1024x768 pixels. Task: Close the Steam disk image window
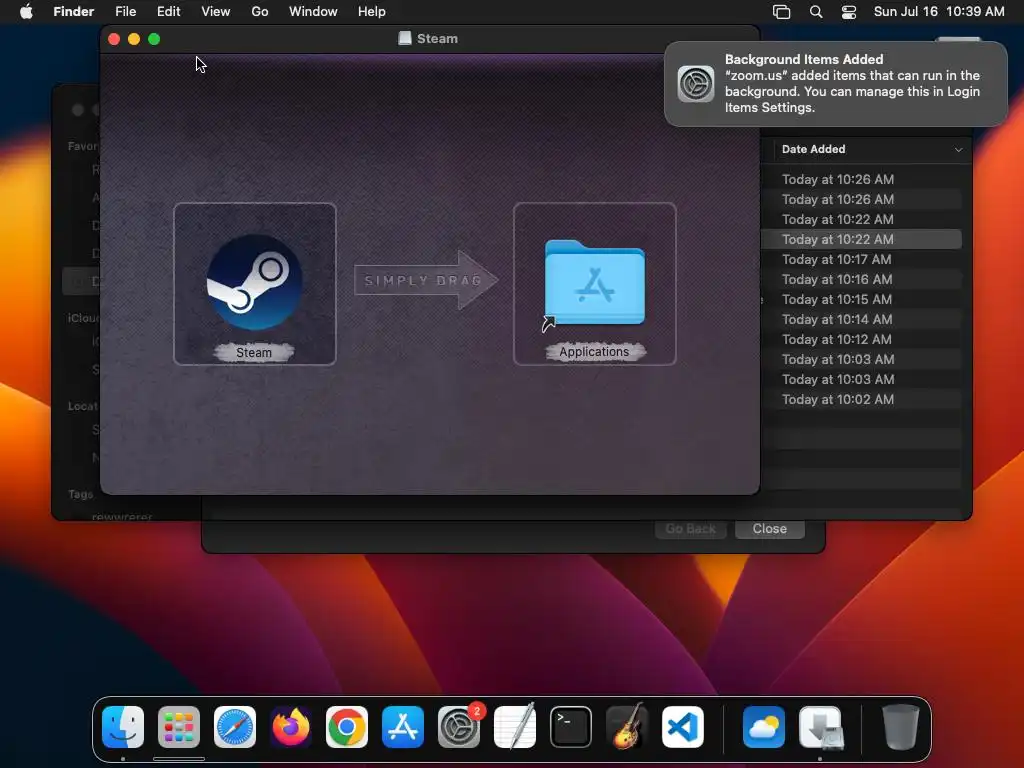[x=114, y=39]
